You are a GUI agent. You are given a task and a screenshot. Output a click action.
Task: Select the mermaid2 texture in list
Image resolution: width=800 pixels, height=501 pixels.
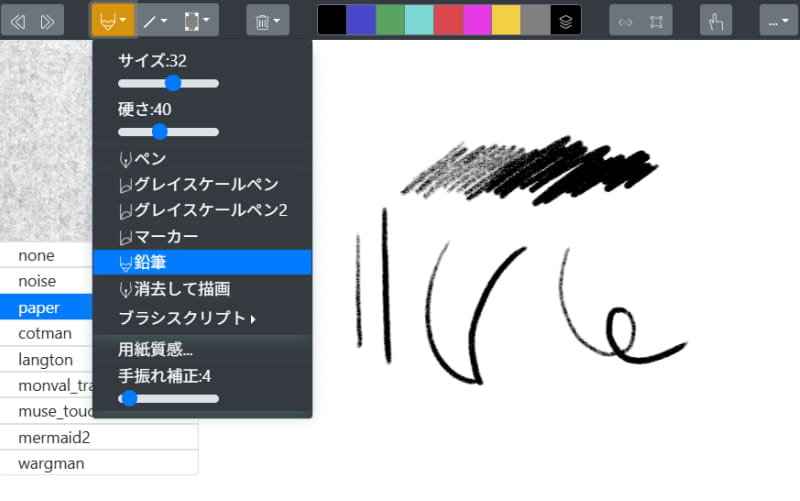click(x=99, y=437)
